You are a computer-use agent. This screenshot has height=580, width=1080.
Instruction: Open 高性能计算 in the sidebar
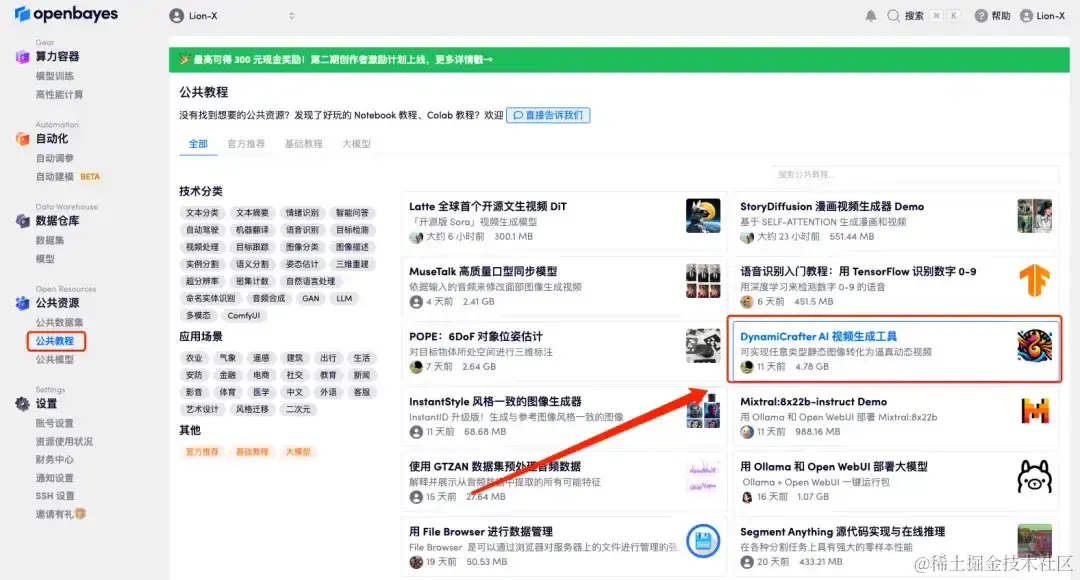(x=59, y=94)
